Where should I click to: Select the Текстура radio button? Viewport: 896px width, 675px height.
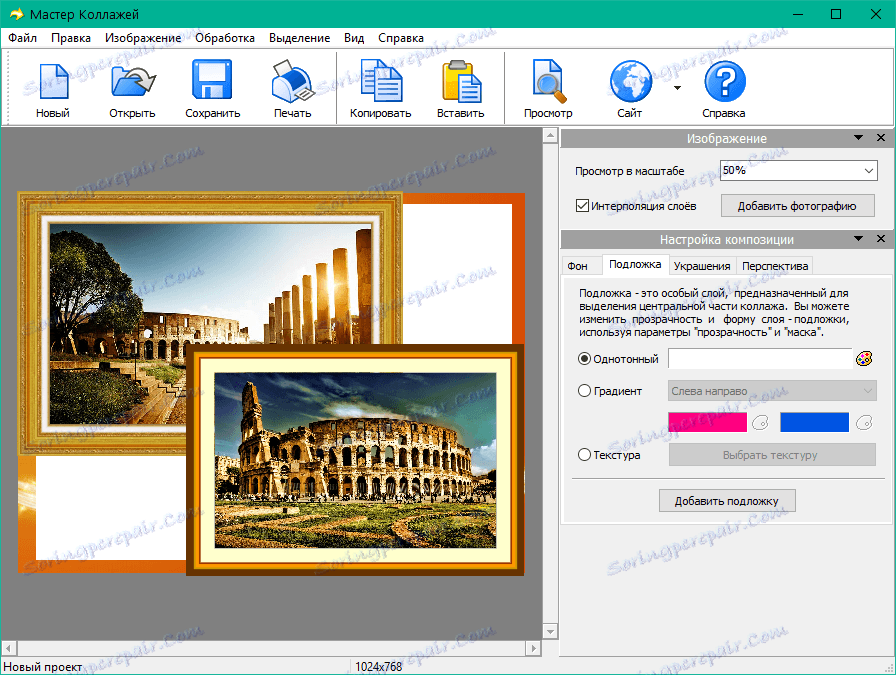(584, 455)
